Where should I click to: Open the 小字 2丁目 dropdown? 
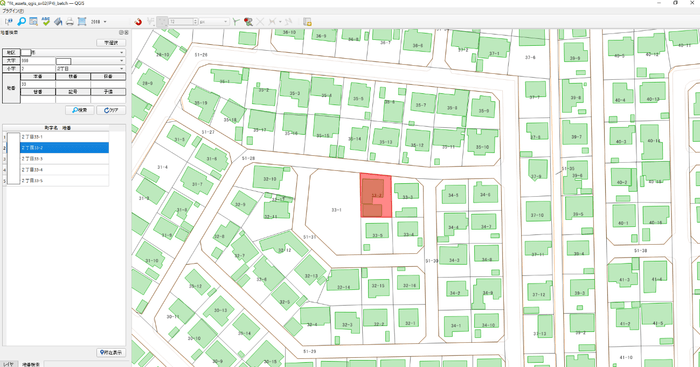click(91, 69)
